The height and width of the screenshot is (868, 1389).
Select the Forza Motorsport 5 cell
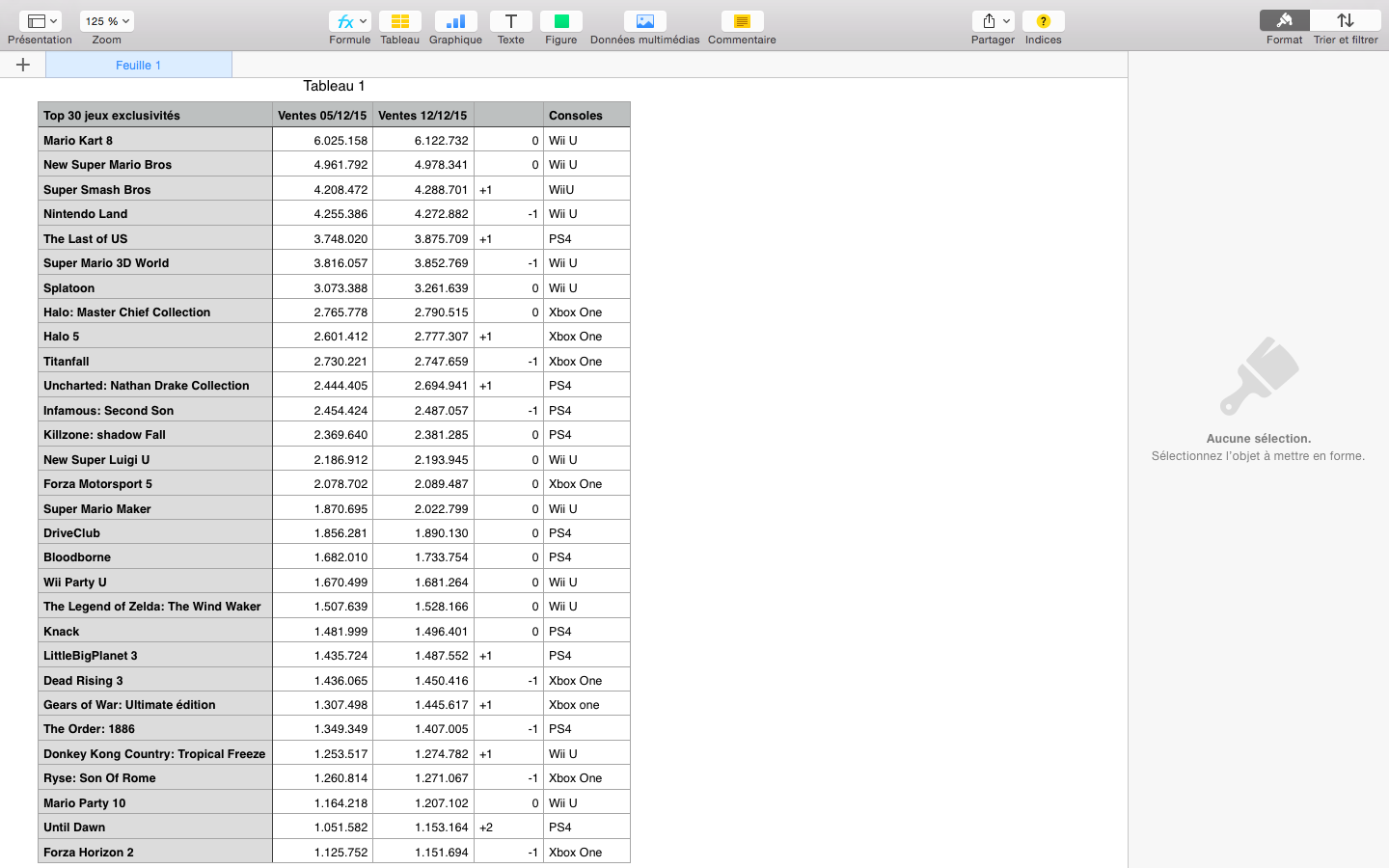pyautogui.click(x=155, y=483)
